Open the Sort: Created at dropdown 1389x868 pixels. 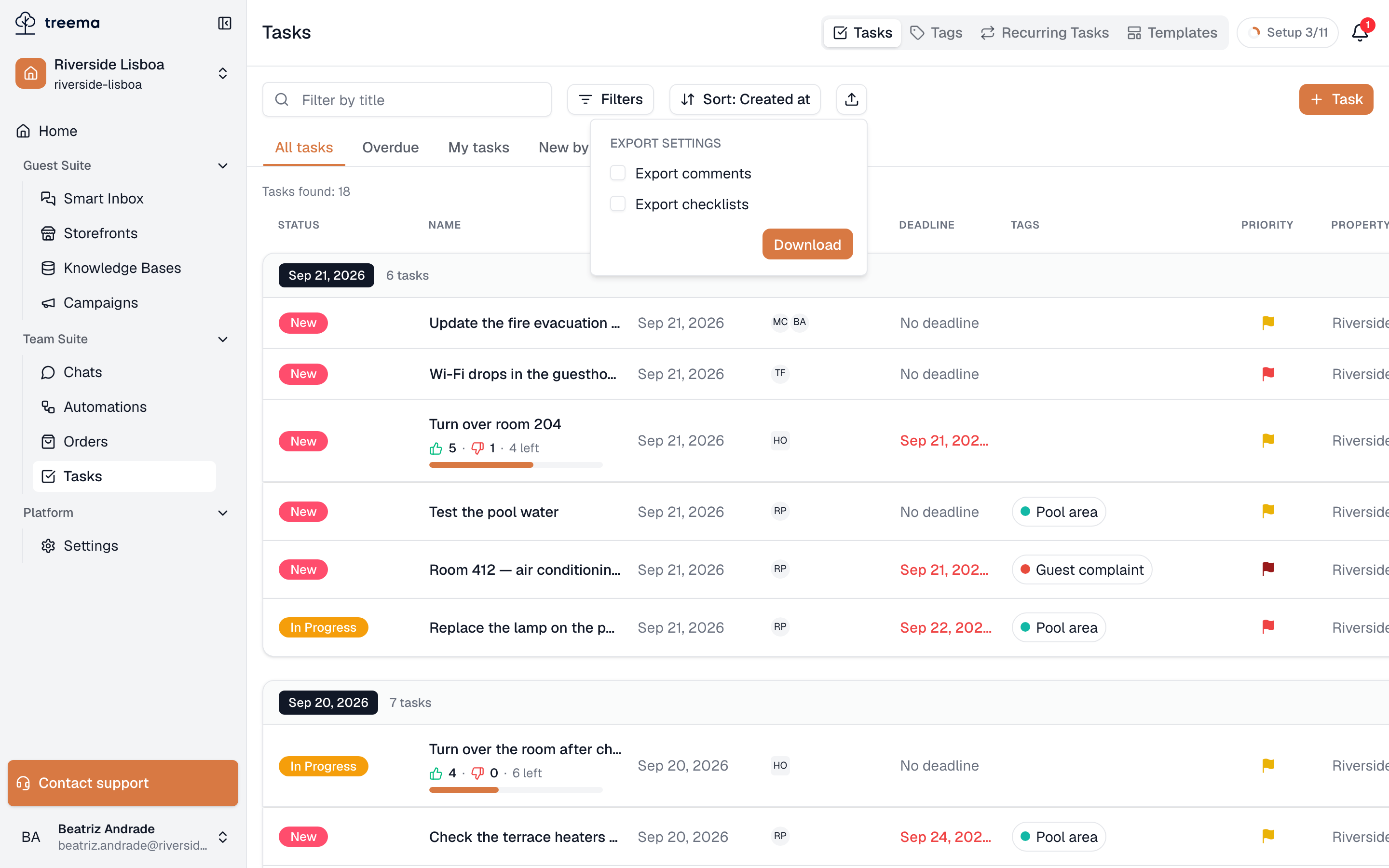click(x=745, y=99)
